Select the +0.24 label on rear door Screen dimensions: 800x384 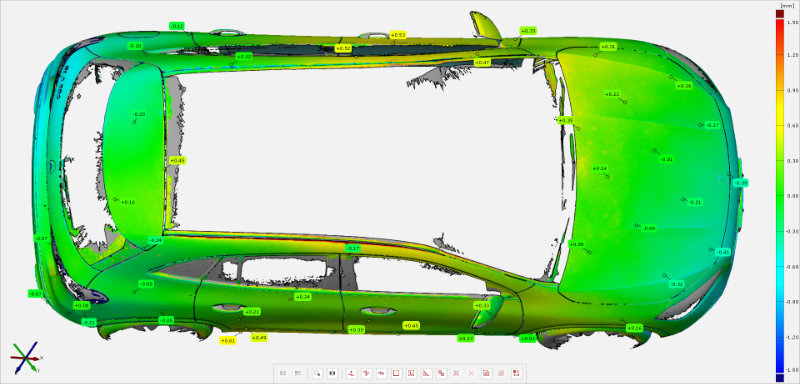303,297
